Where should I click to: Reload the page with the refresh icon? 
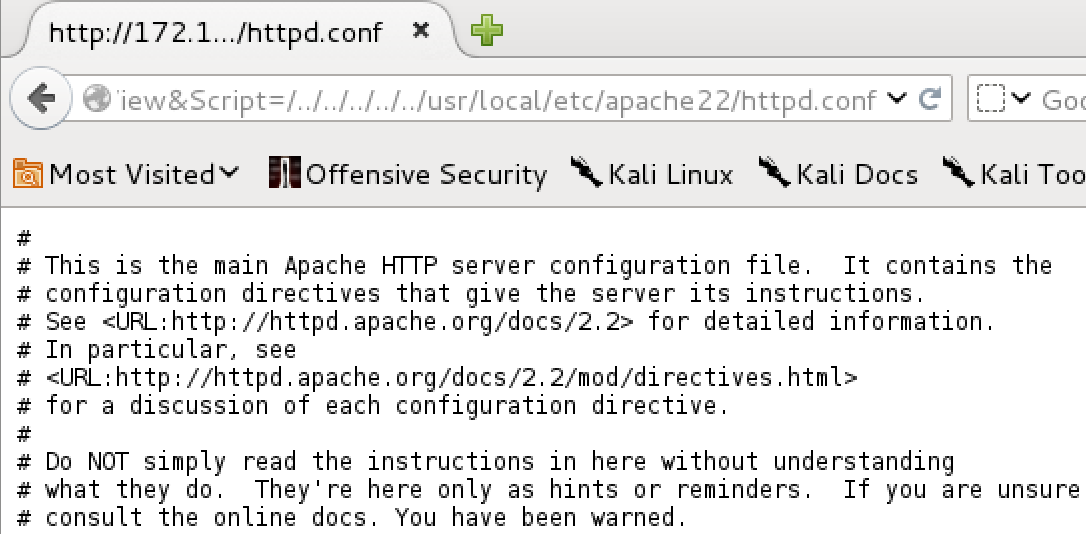pos(930,99)
